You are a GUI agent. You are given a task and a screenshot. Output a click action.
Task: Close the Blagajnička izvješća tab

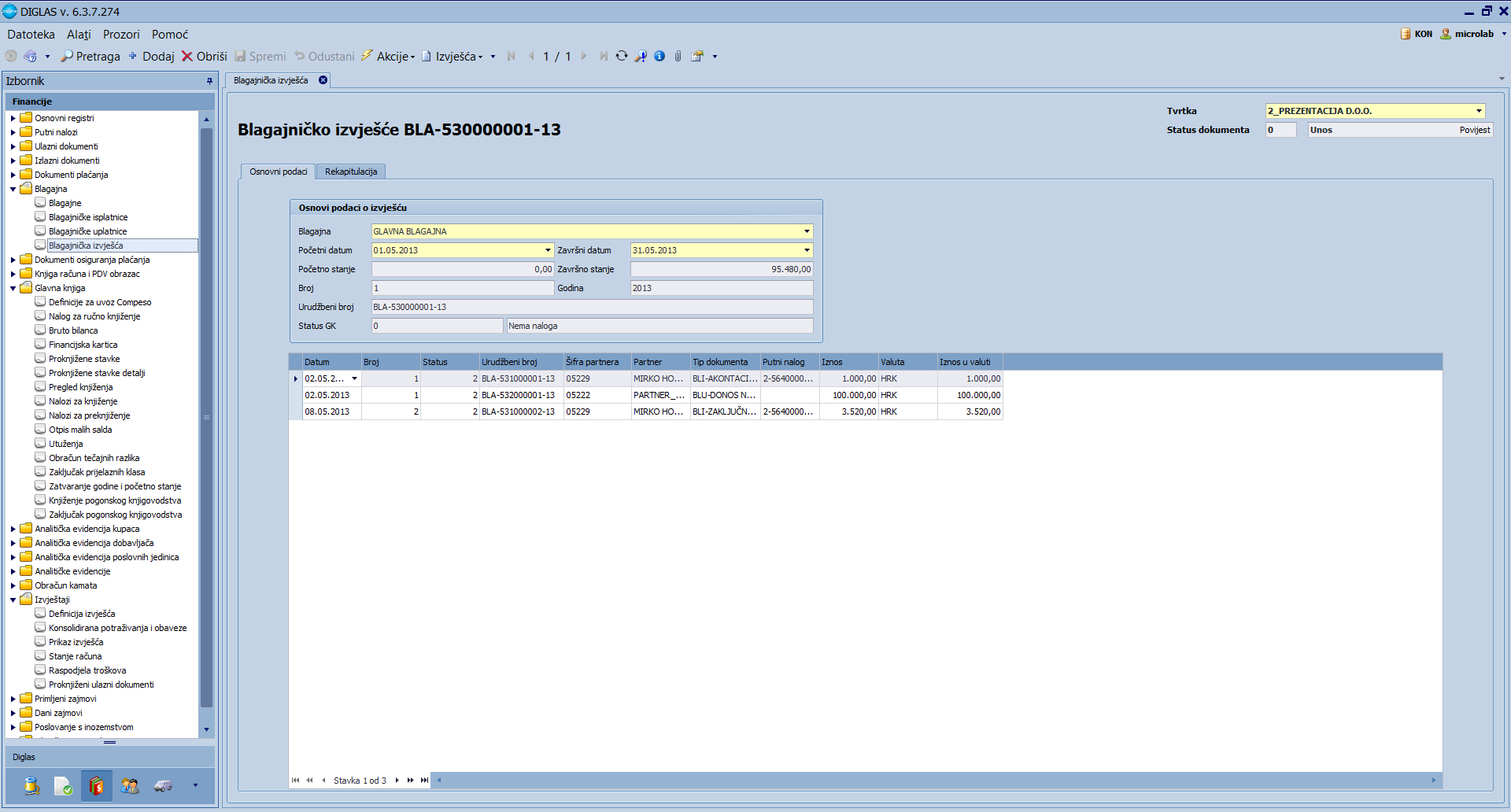click(323, 80)
